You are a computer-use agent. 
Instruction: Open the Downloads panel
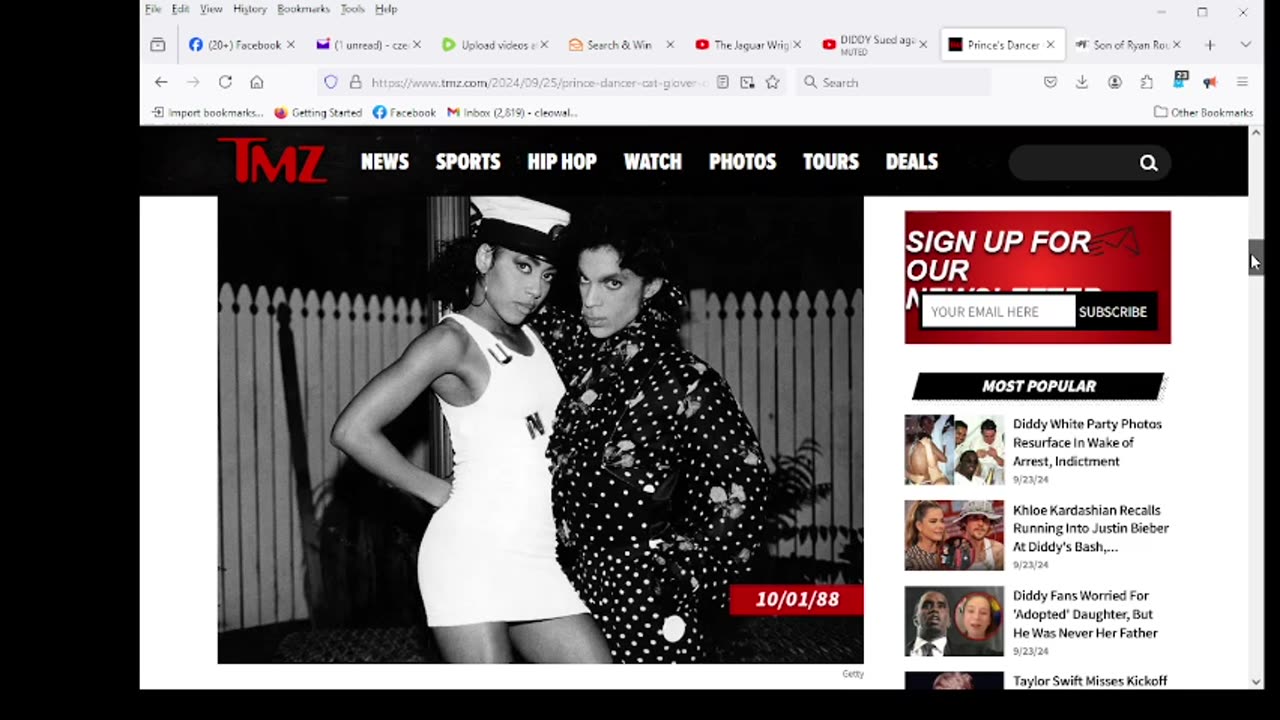click(1082, 82)
